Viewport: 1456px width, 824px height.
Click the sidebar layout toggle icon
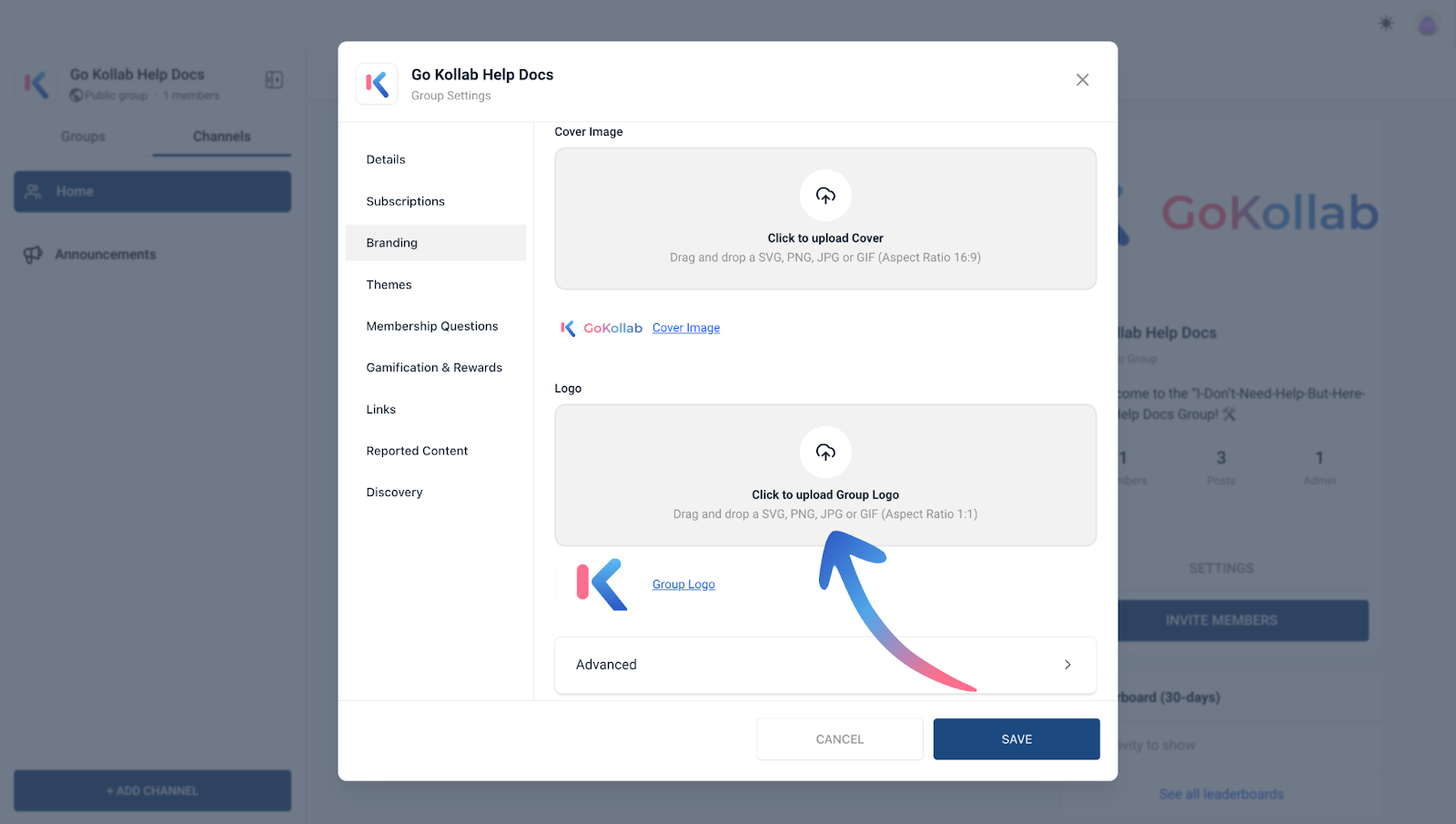tap(274, 80)
